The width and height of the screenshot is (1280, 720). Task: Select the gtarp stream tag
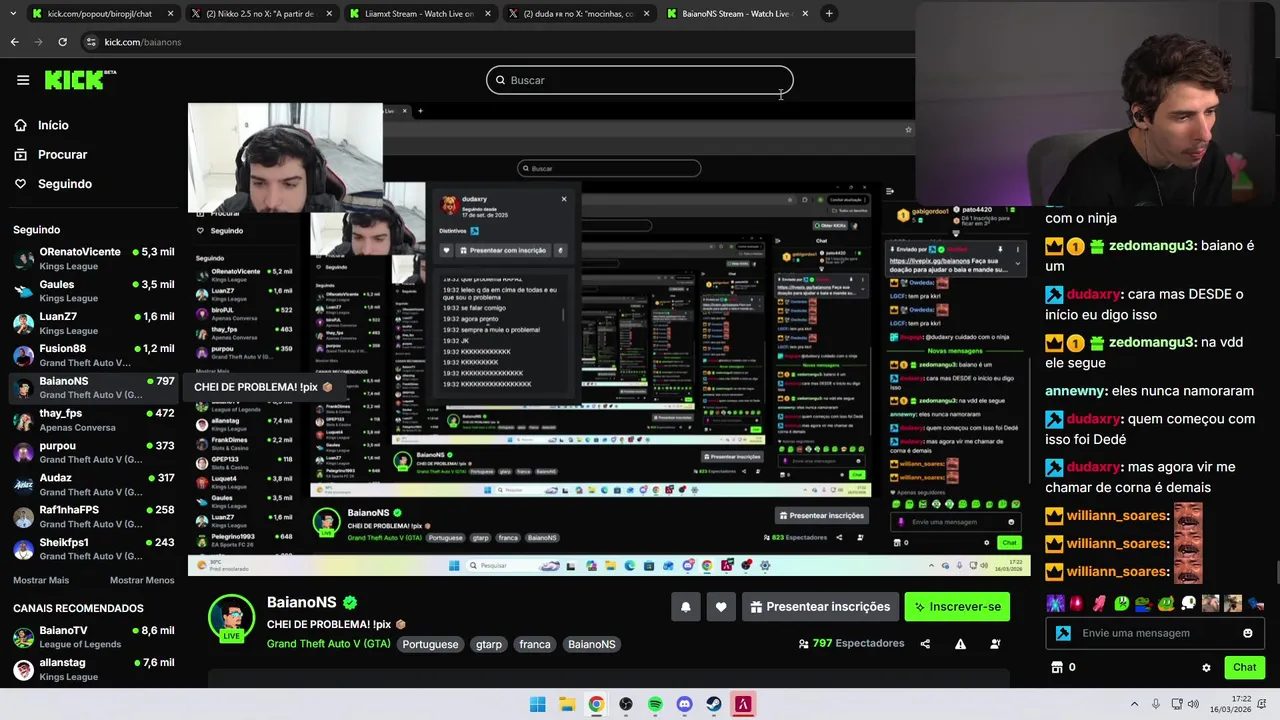tap(489, 644)
